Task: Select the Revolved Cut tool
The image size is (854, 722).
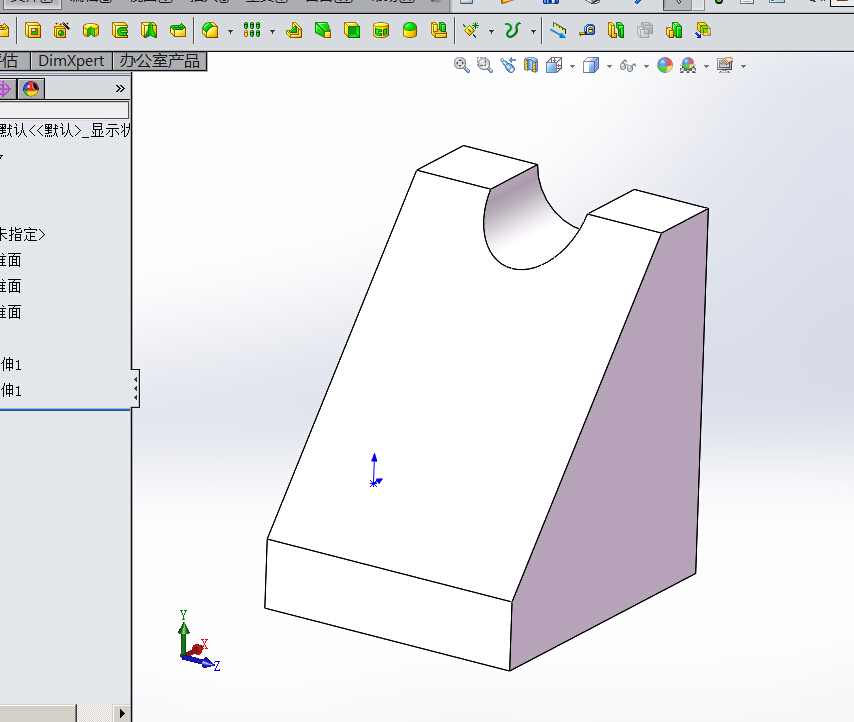Action: pyautogui.click(x=91, y=30)
